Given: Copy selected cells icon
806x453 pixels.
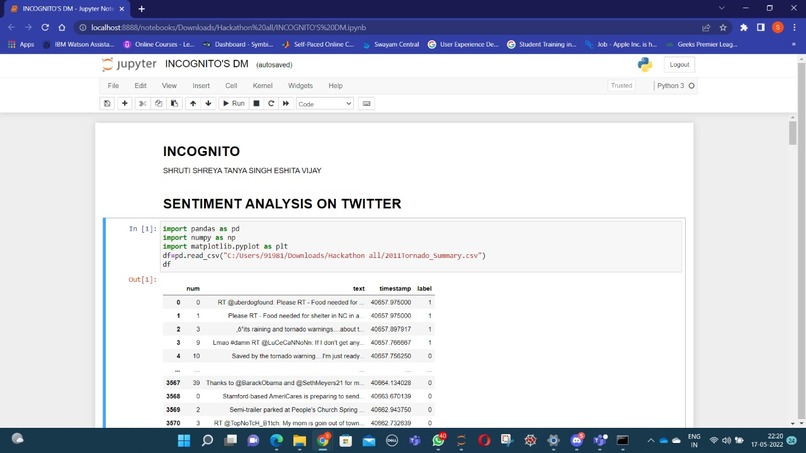Looking at the screenshot, I should point(158,103).
